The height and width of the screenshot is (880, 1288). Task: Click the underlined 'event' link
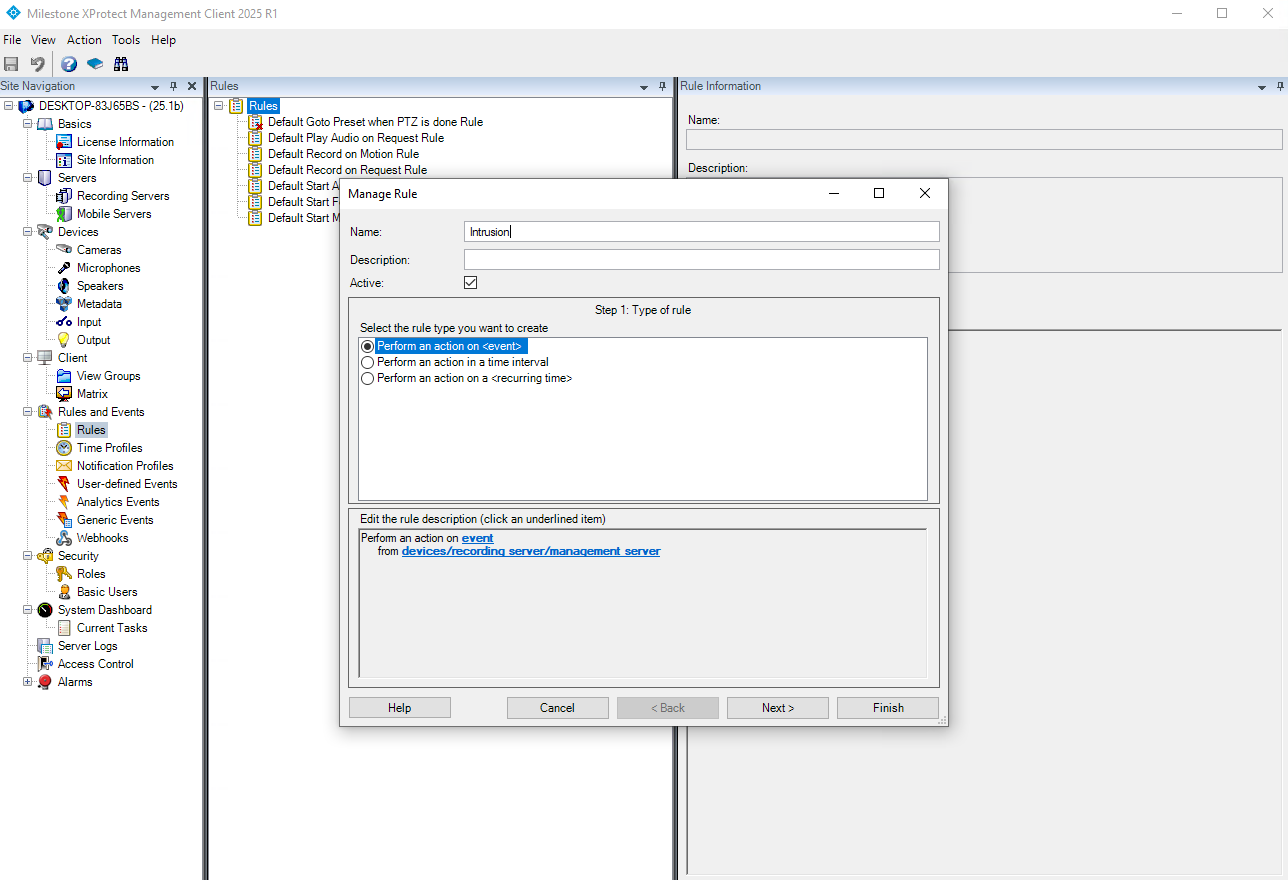tap(477, 538)
